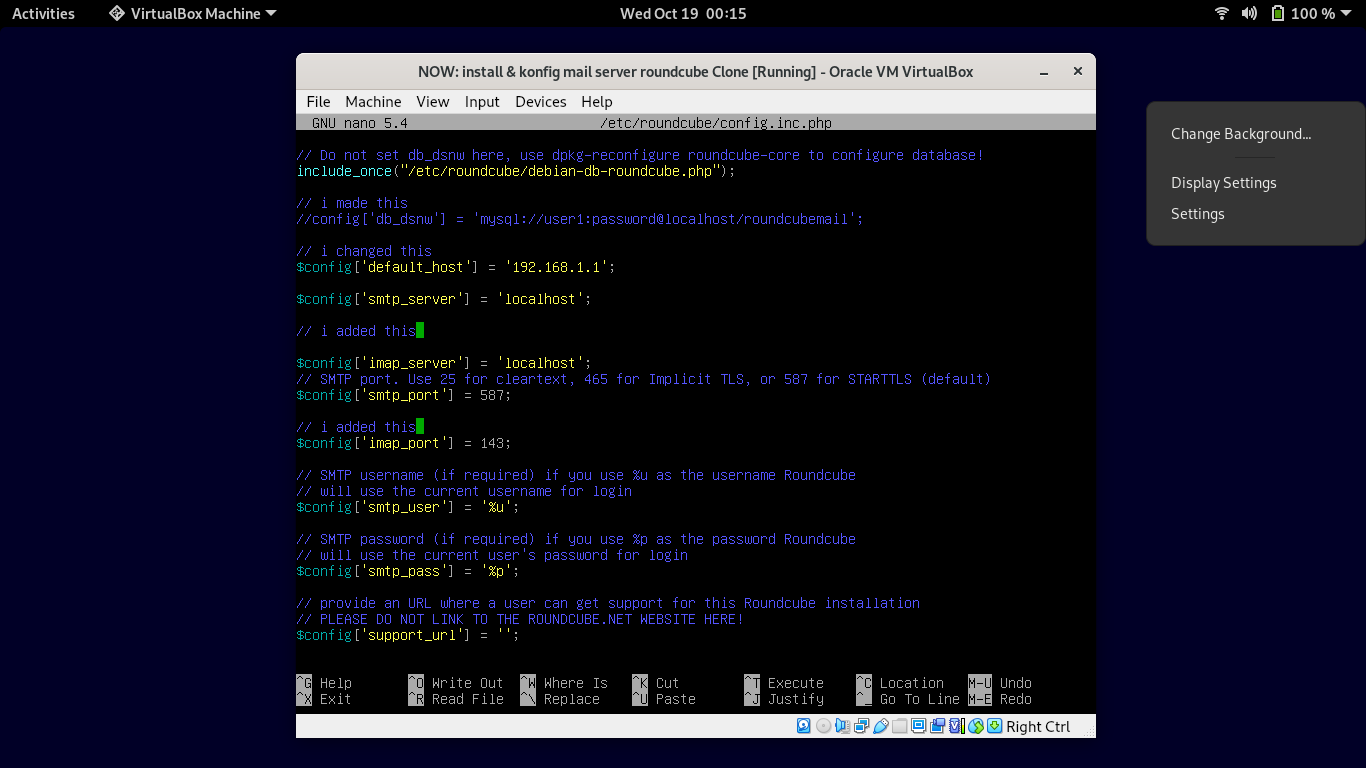The image size is (1366, 768).
Task: Open the View menu
Action: coord(433,102)
